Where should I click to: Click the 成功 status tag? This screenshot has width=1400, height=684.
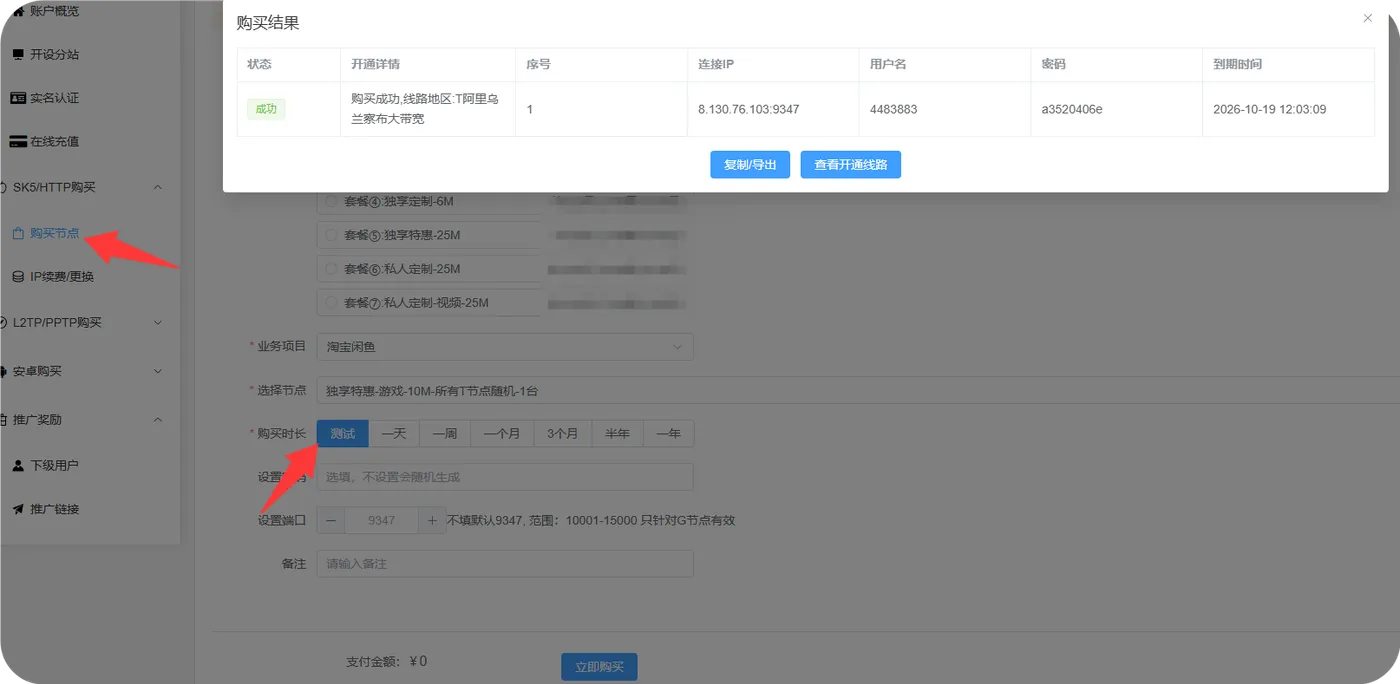pos(266,109)
